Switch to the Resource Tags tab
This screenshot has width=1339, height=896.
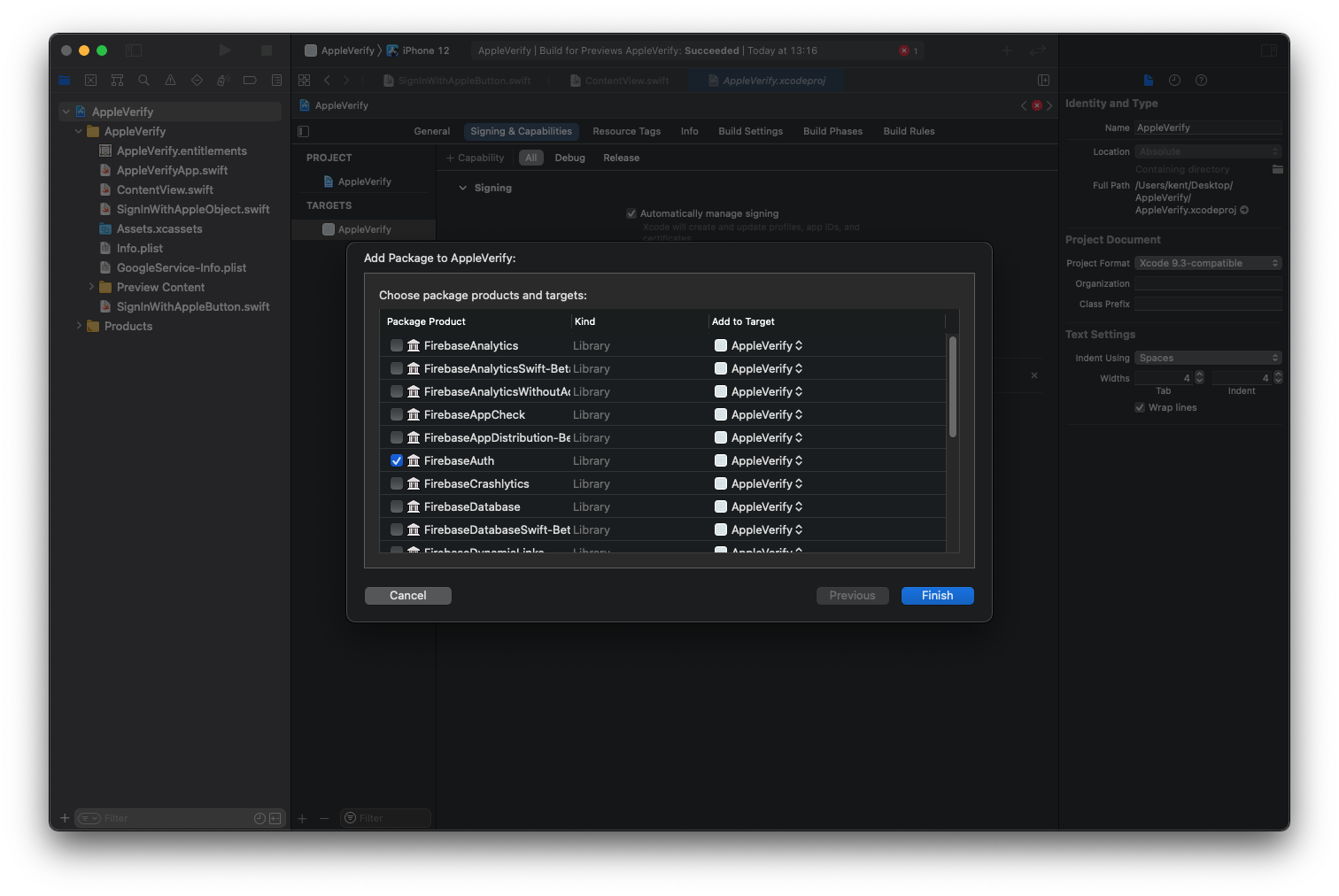point(627,131)
